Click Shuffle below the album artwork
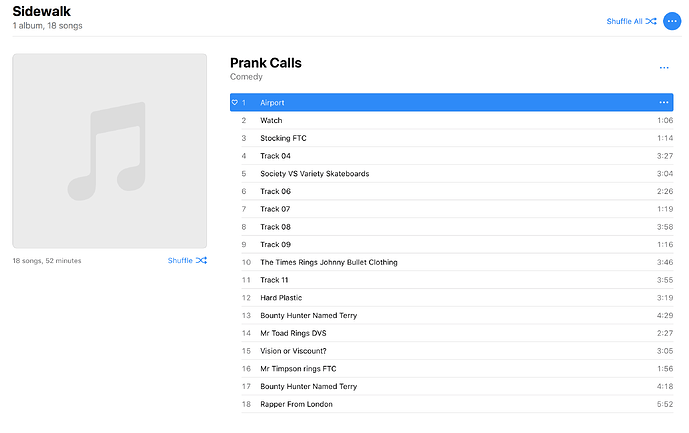689x433 pixels. click(x=187, y=260)
